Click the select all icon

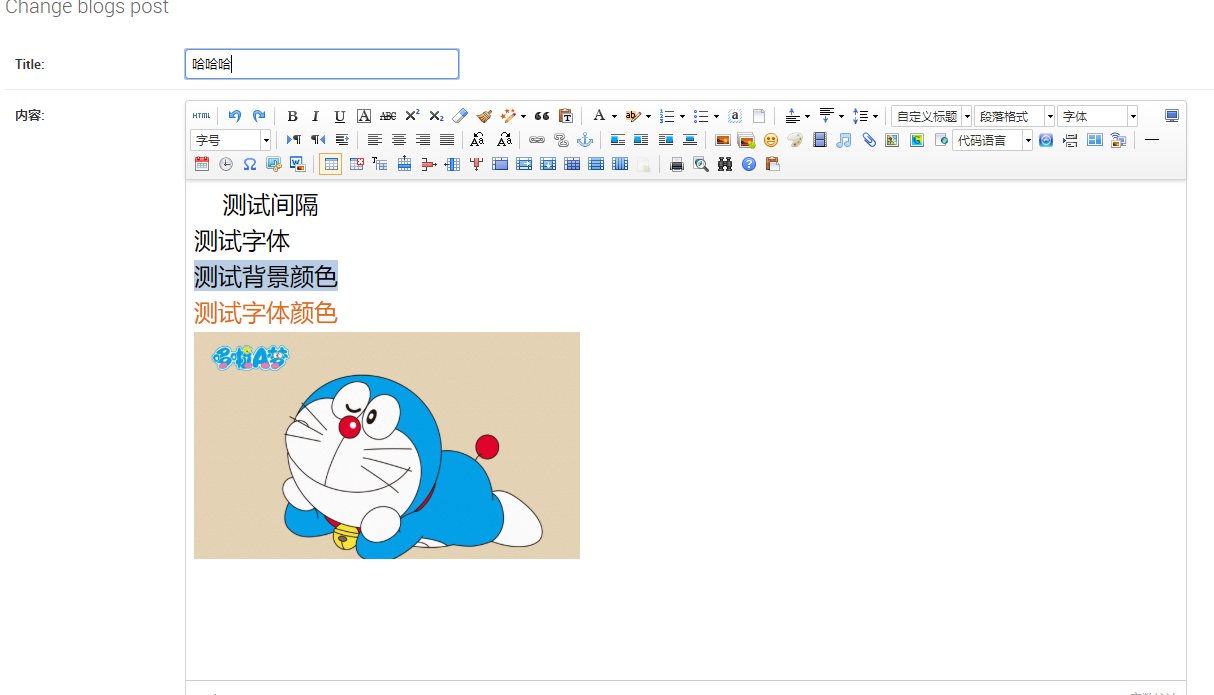[735, 116]
